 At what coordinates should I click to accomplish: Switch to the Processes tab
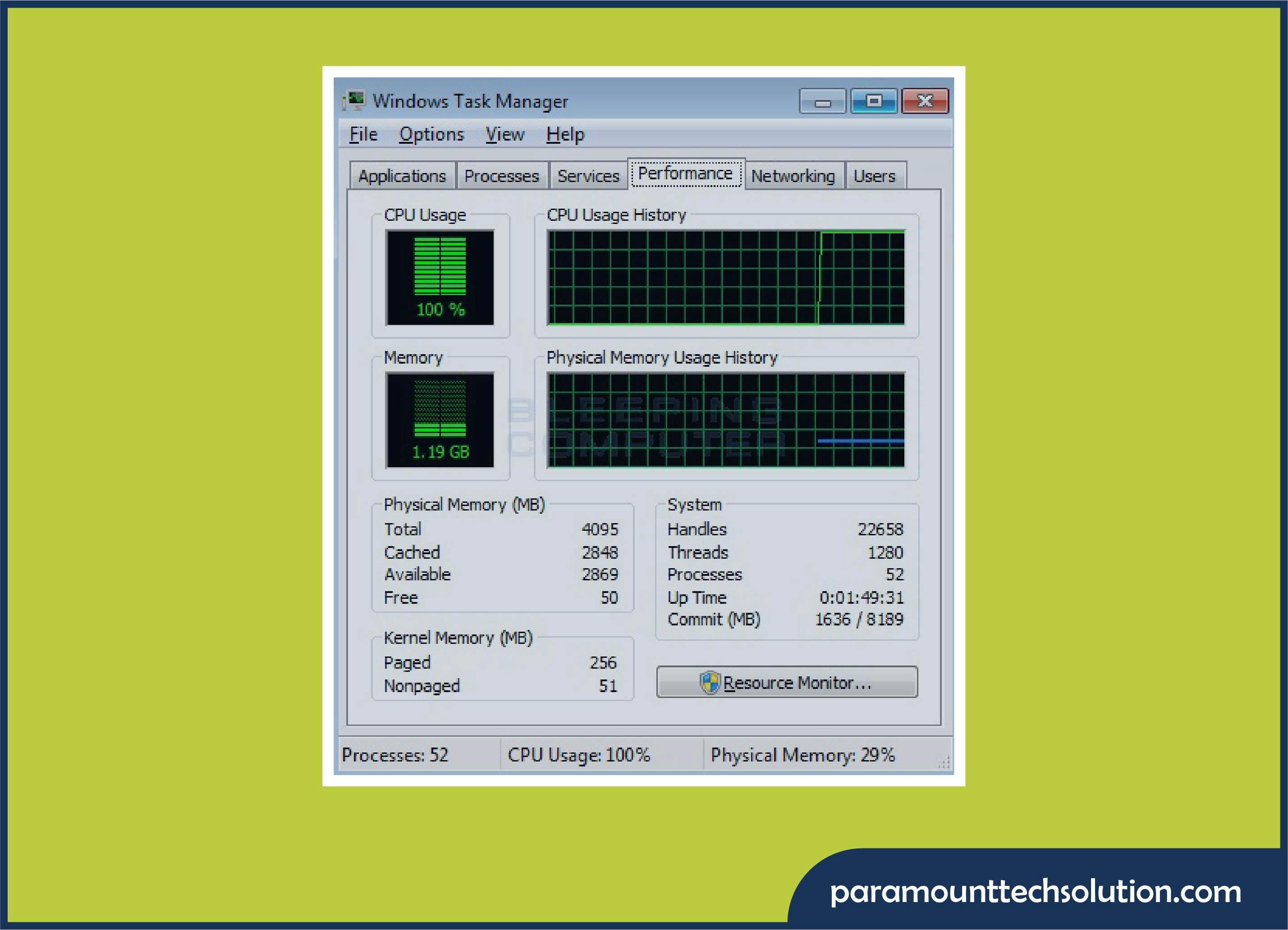pos(501,176)
